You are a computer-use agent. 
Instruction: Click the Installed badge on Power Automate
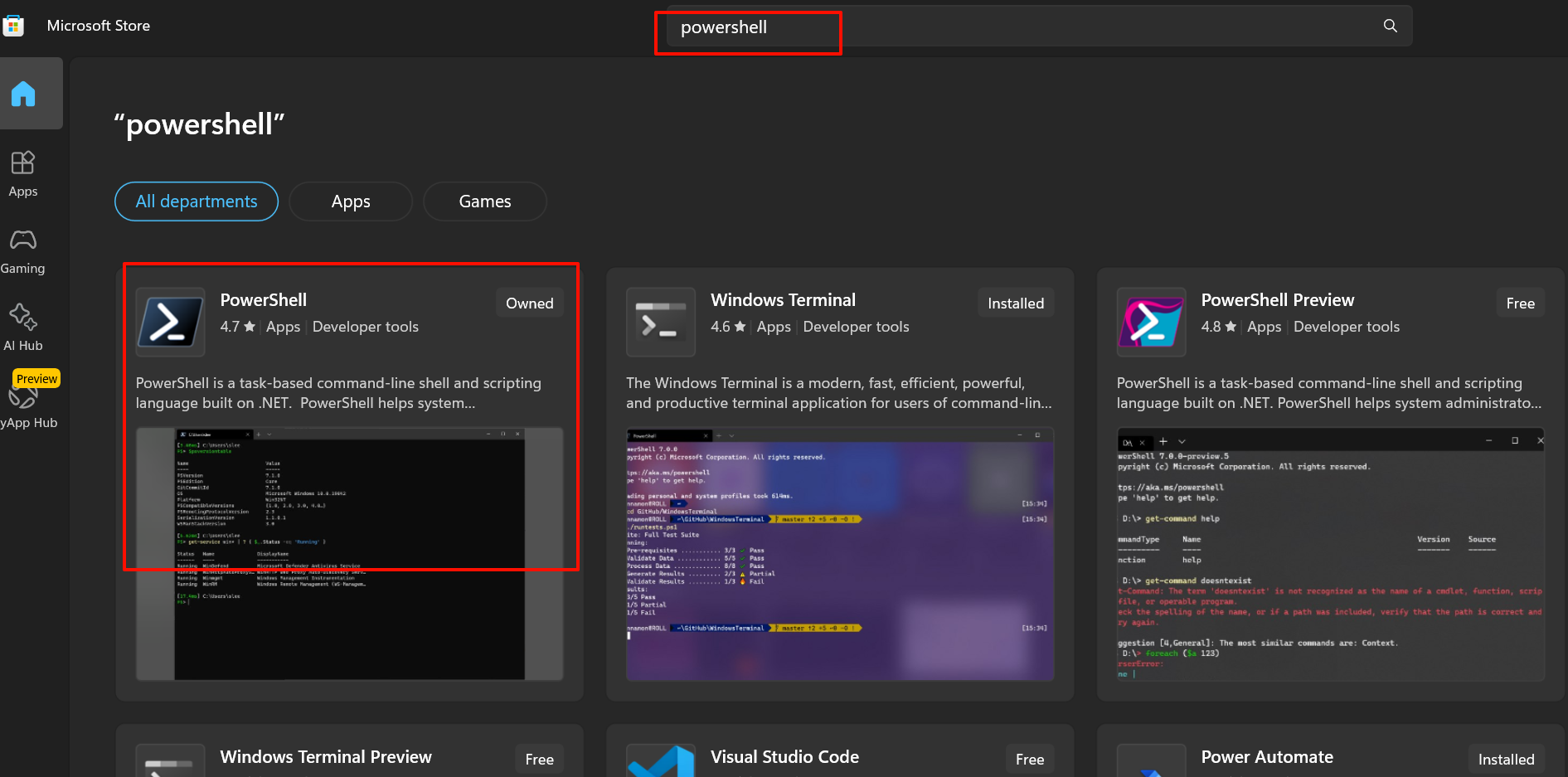click(1506, 759)
